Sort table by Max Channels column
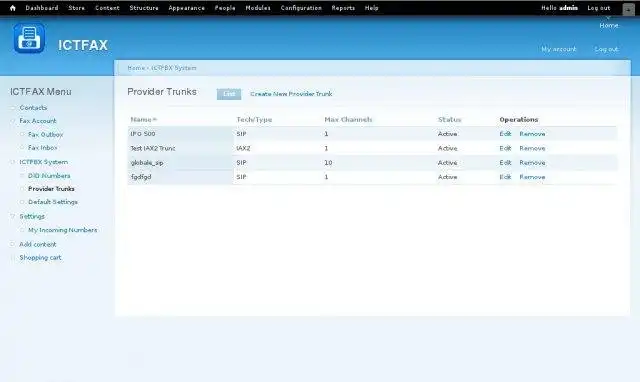Image resolution: width=640 pixels, height=382 pixels. coord(348,120)
